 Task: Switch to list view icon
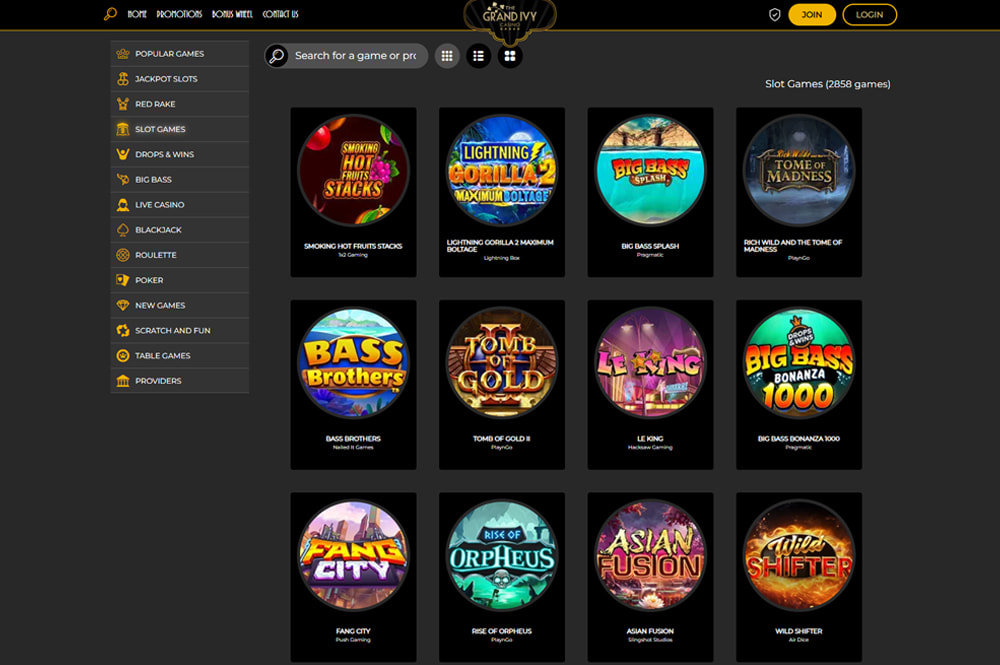click(478, 56)
